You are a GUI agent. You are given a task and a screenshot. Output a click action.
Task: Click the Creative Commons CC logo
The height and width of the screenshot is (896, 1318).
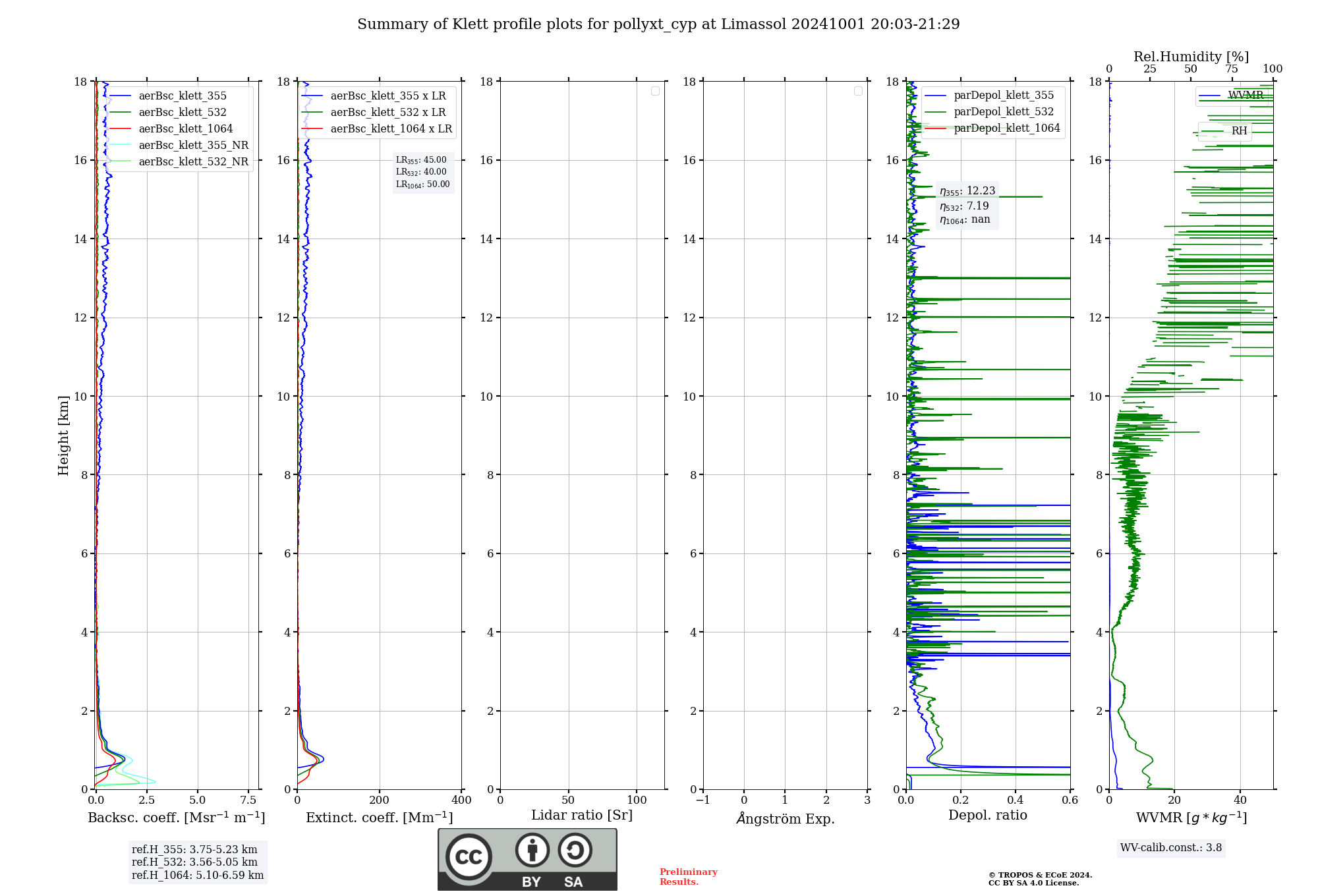469,856
